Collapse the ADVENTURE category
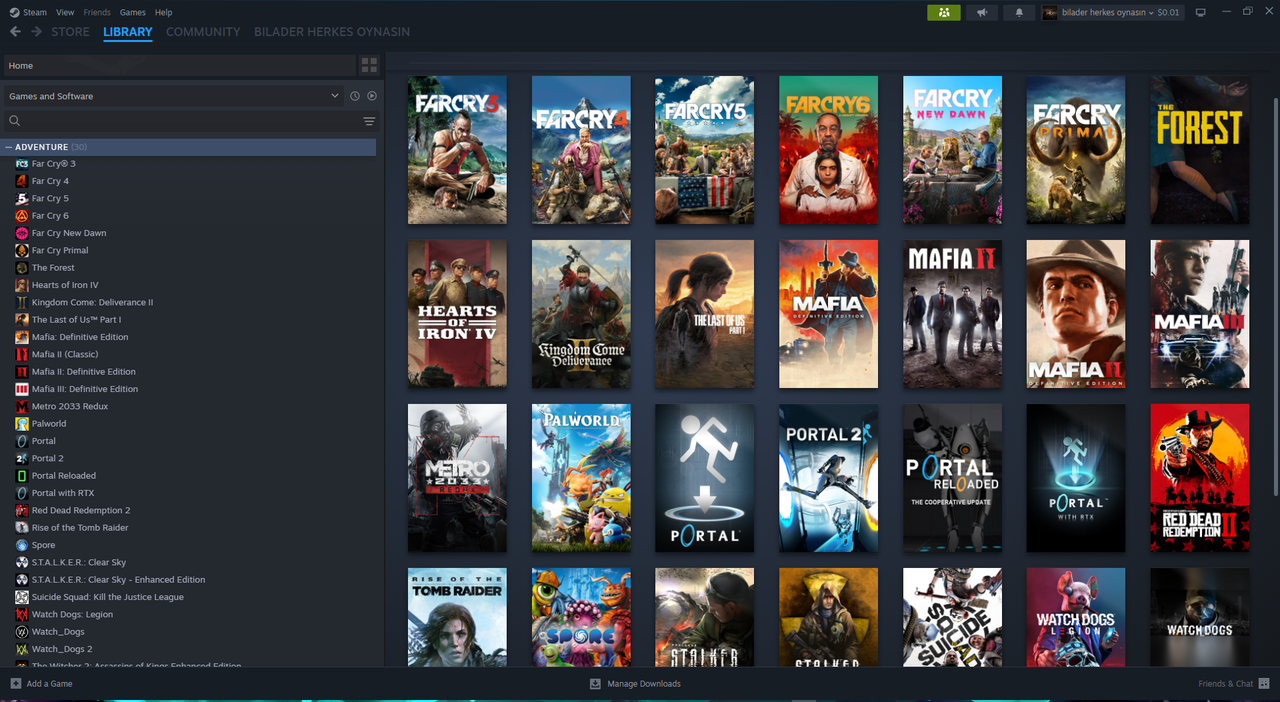 point(9,147)
